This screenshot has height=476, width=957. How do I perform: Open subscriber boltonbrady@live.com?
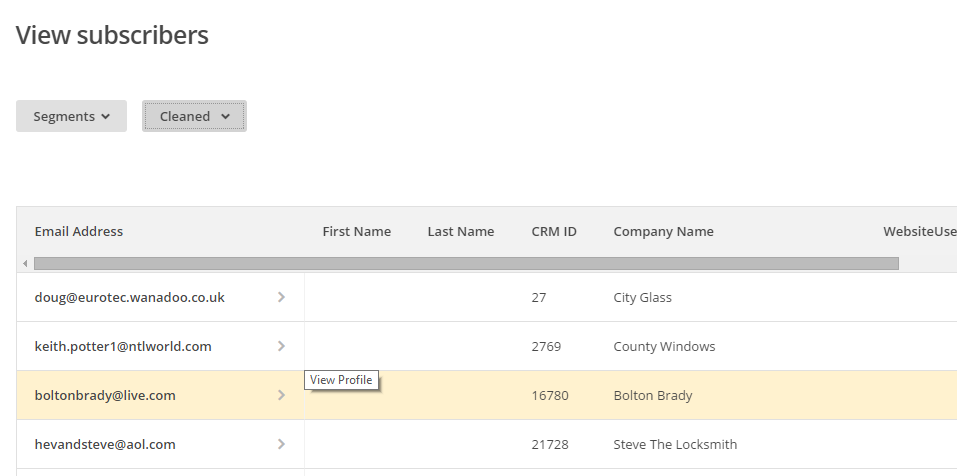tap(105, 395)
